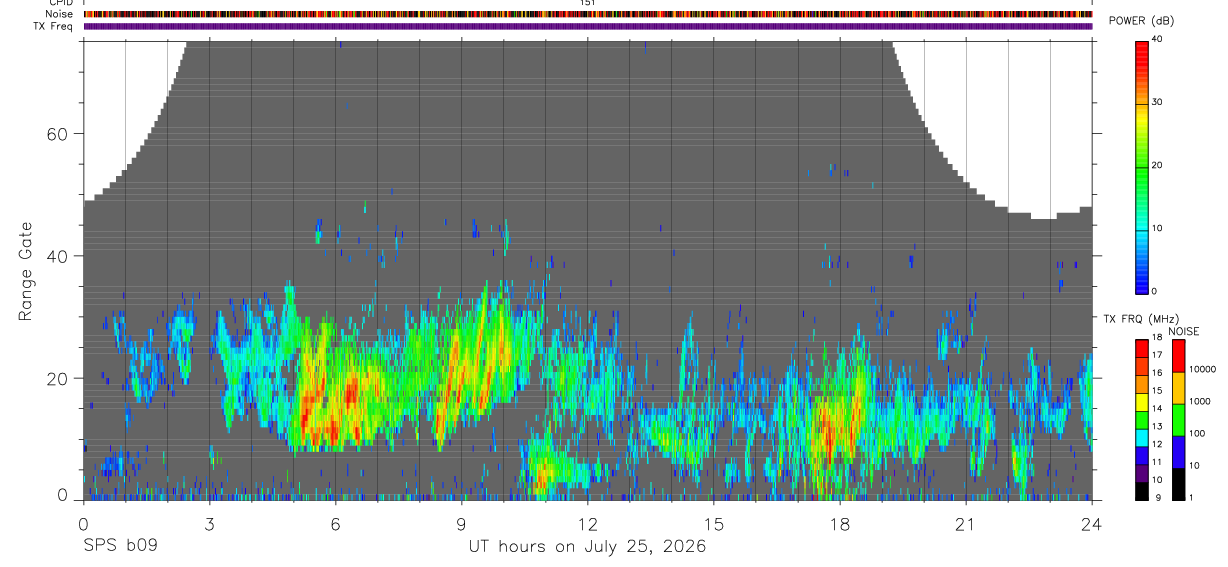Click the UT hours on July 25 title
Image resolution: width=1228 pixels, height=567 pixels.
click(587, 547)
